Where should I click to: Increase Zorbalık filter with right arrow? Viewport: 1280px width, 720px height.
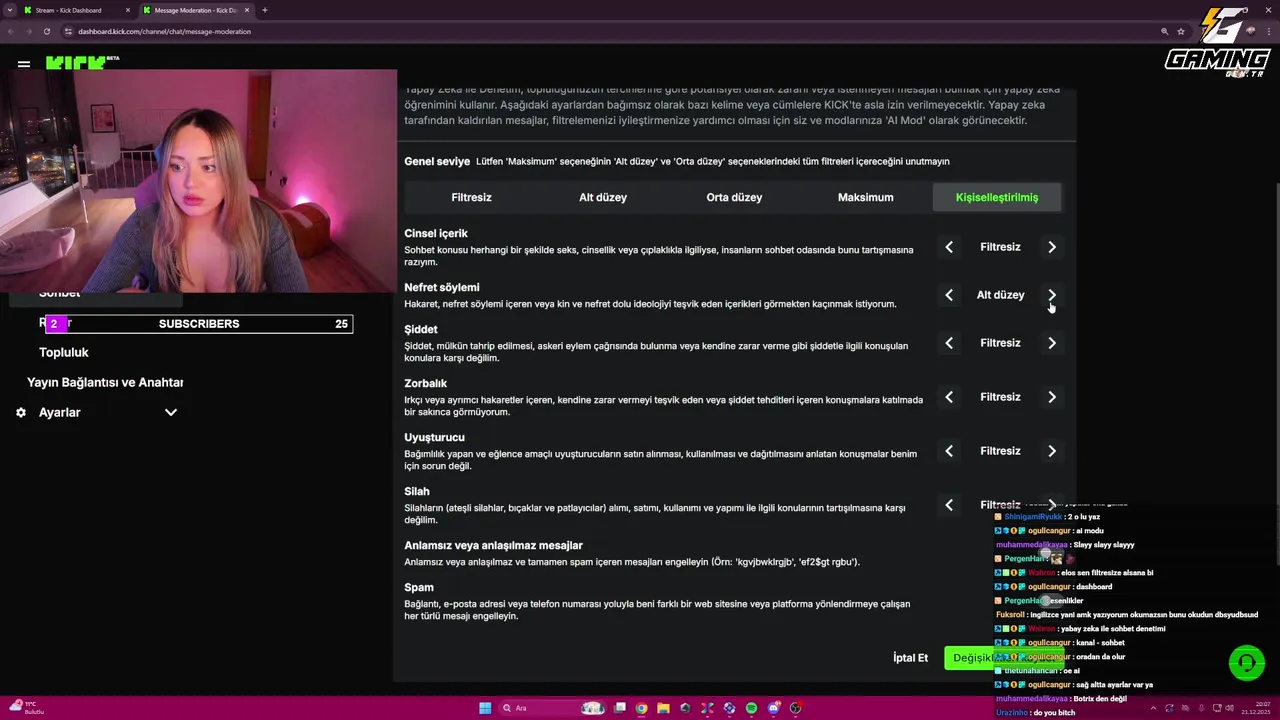[1052, 397]
